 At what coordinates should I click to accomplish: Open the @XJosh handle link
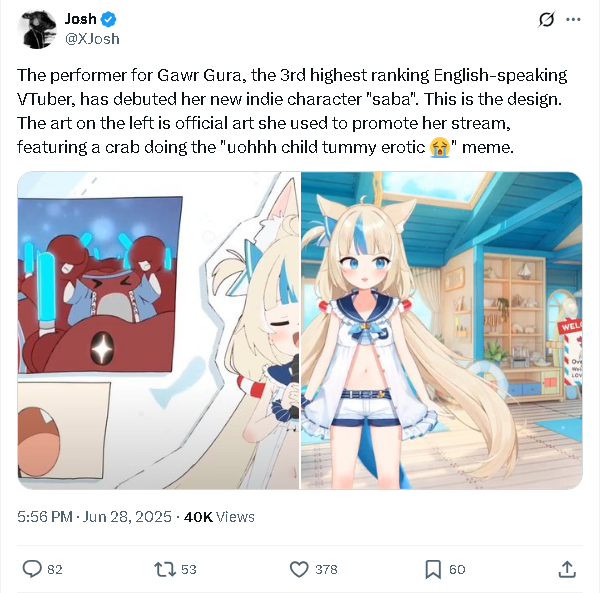point(92,39)
